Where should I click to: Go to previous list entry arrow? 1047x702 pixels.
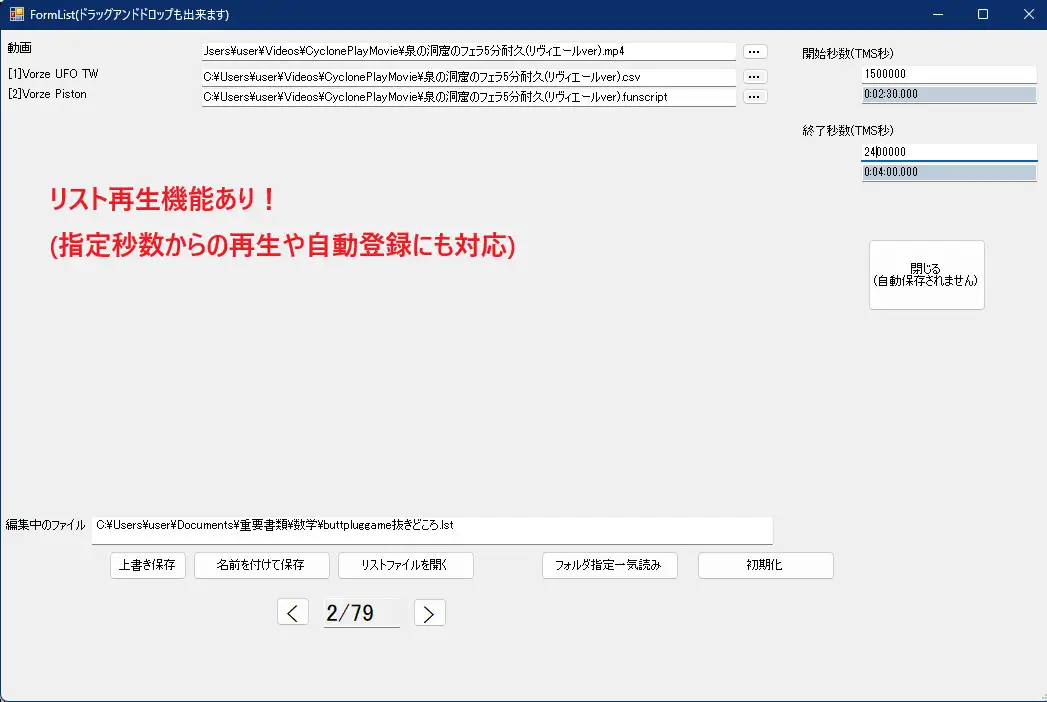(x=292, y=612)
